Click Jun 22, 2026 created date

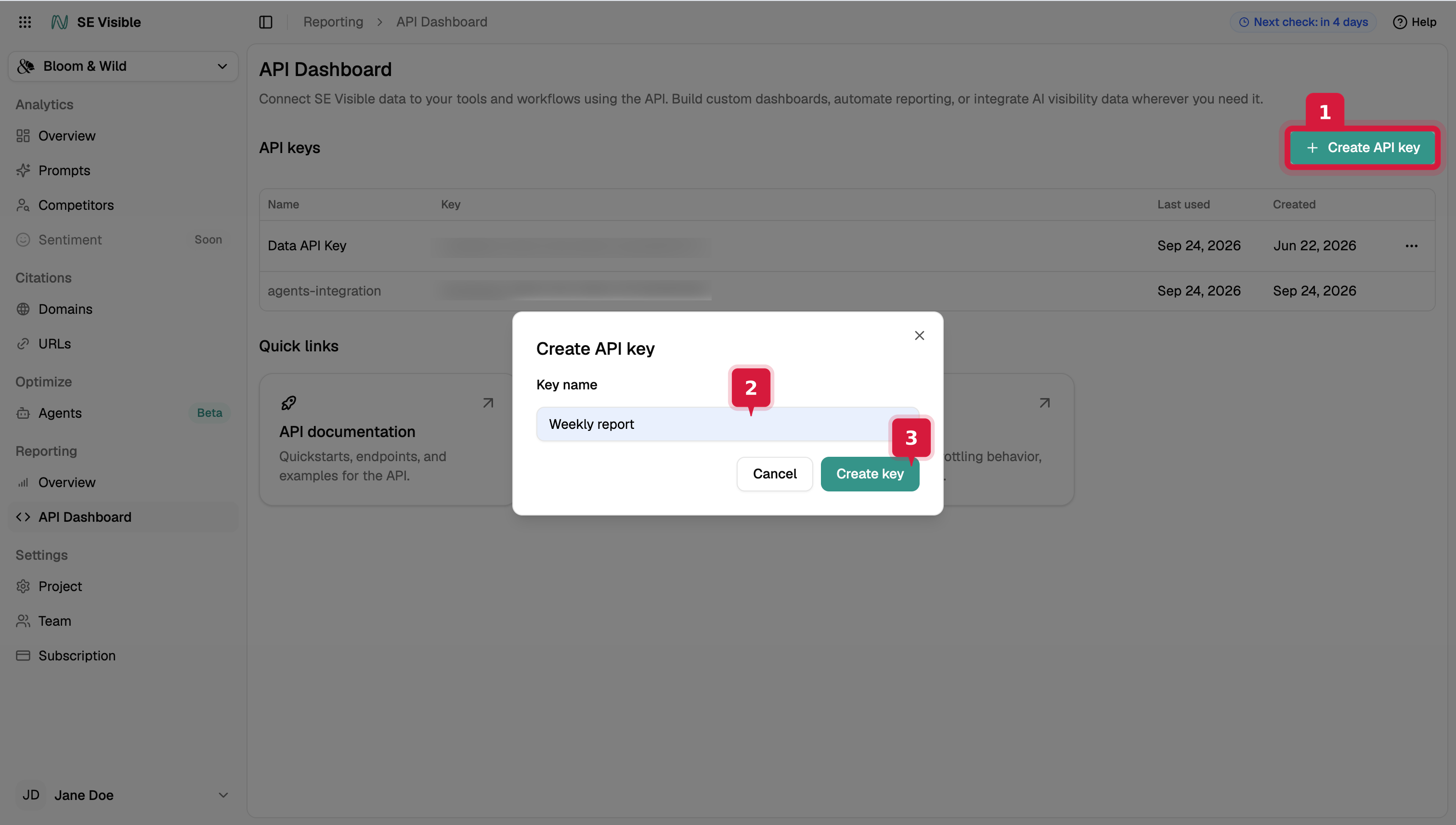click(1314, 246)
